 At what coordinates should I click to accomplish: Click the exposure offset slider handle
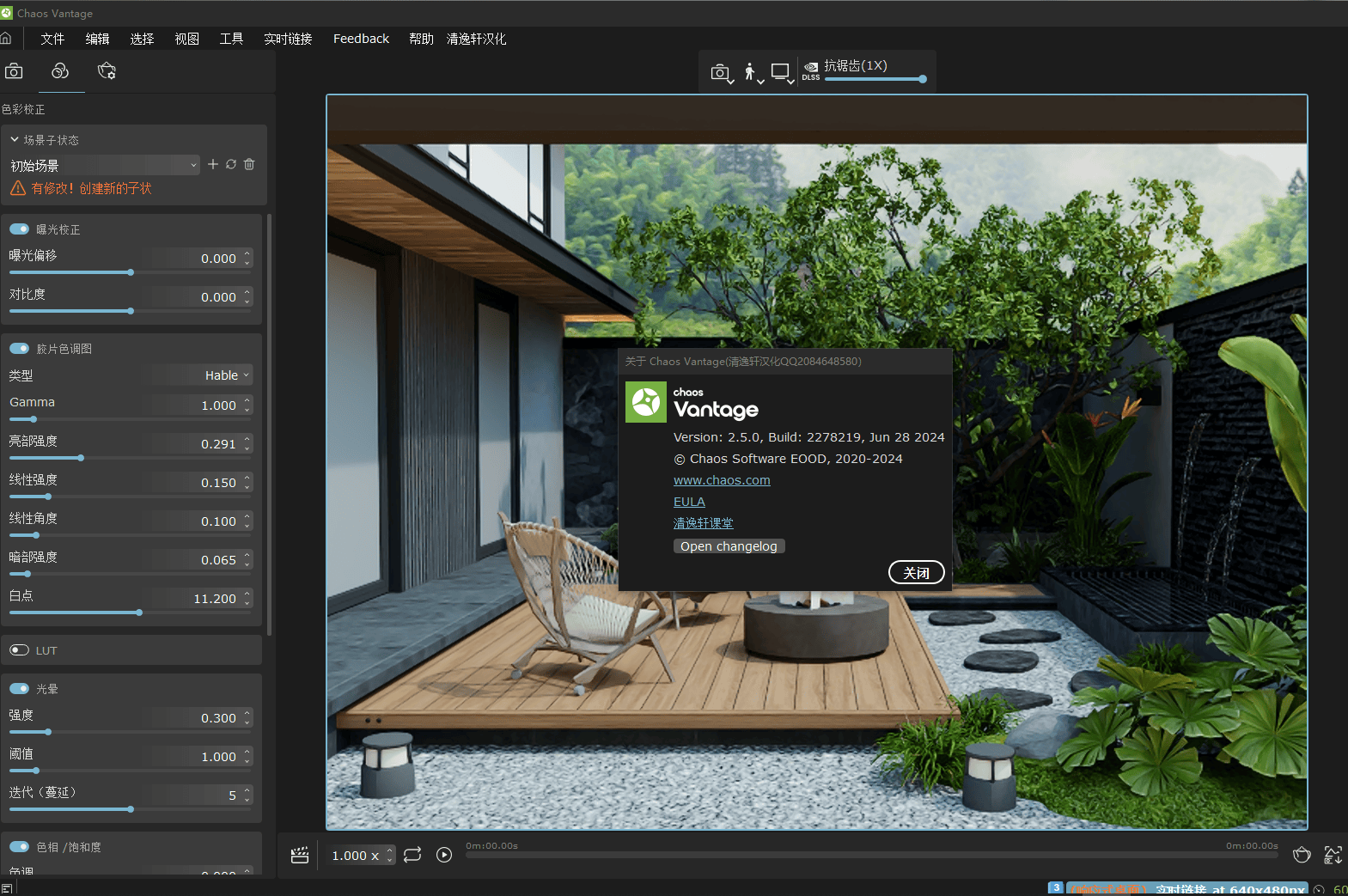(131, 272)
